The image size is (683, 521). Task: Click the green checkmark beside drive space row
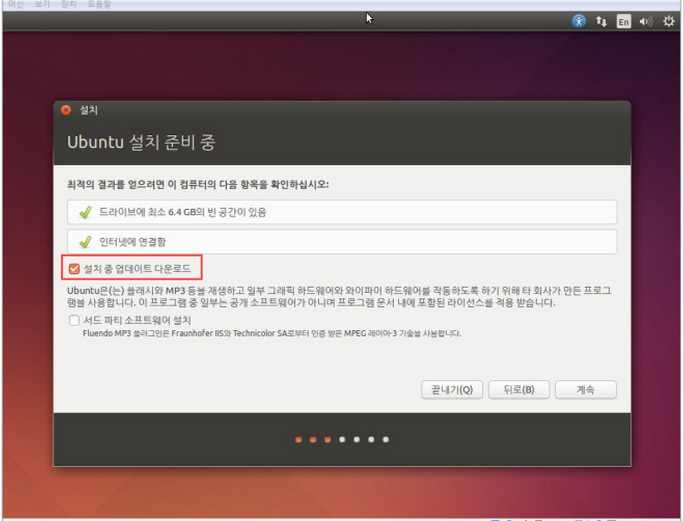click(85, 212)
